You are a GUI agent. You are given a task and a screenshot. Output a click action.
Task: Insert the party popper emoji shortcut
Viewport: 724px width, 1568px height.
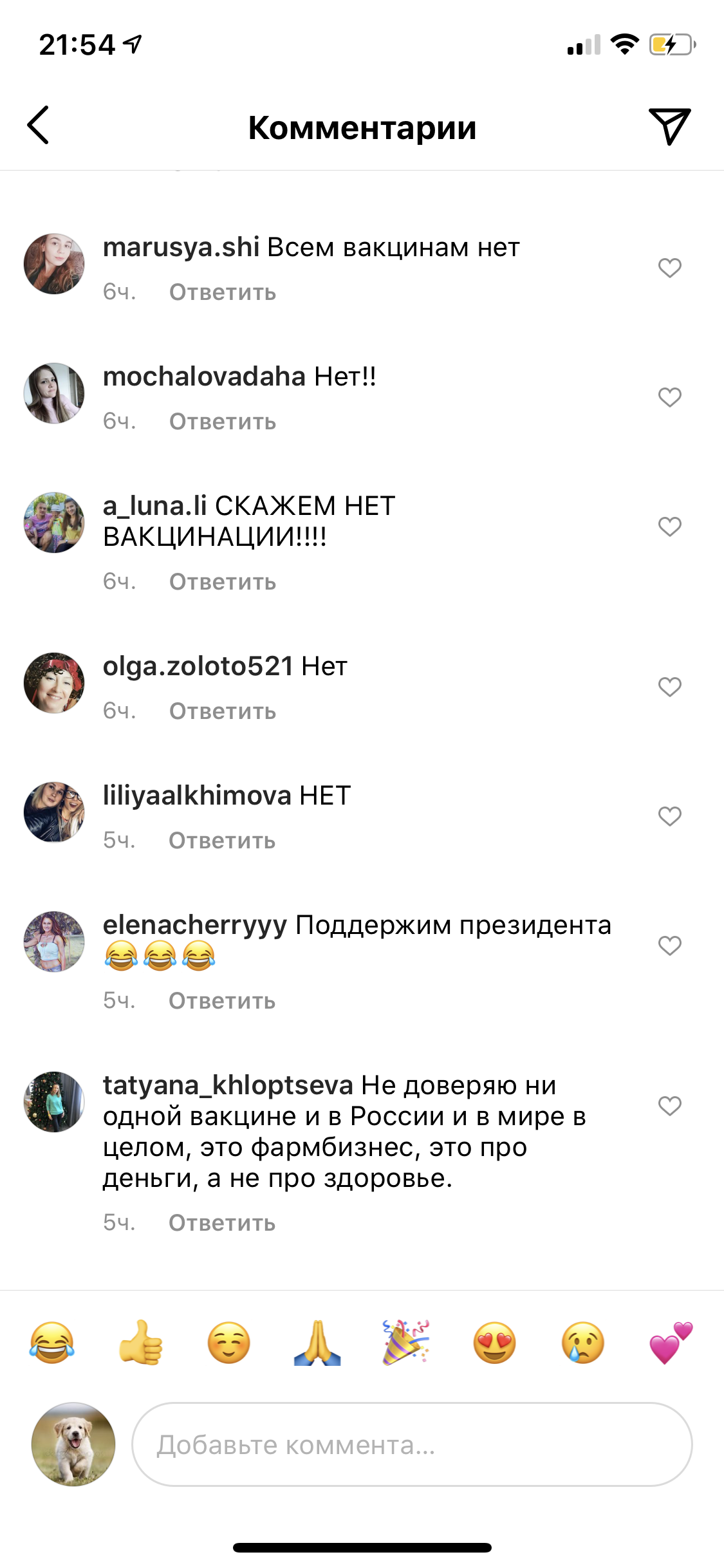[x=405, y=1342]
